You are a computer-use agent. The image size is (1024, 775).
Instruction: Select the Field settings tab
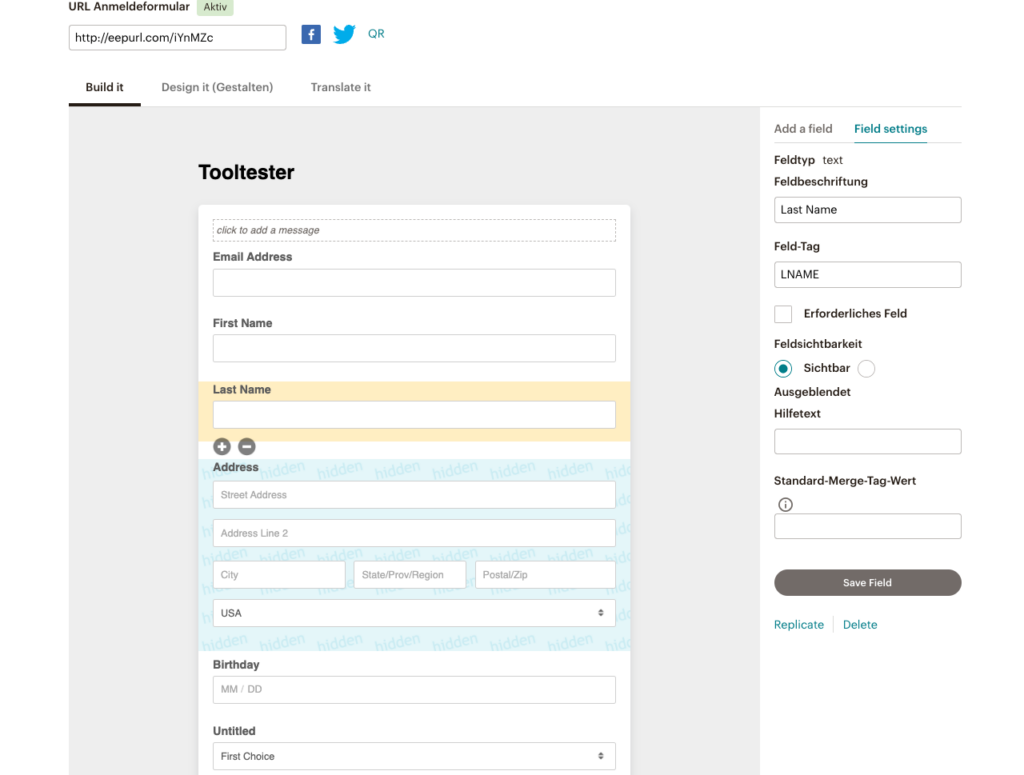pyautogui.click(x=891, y=129)
